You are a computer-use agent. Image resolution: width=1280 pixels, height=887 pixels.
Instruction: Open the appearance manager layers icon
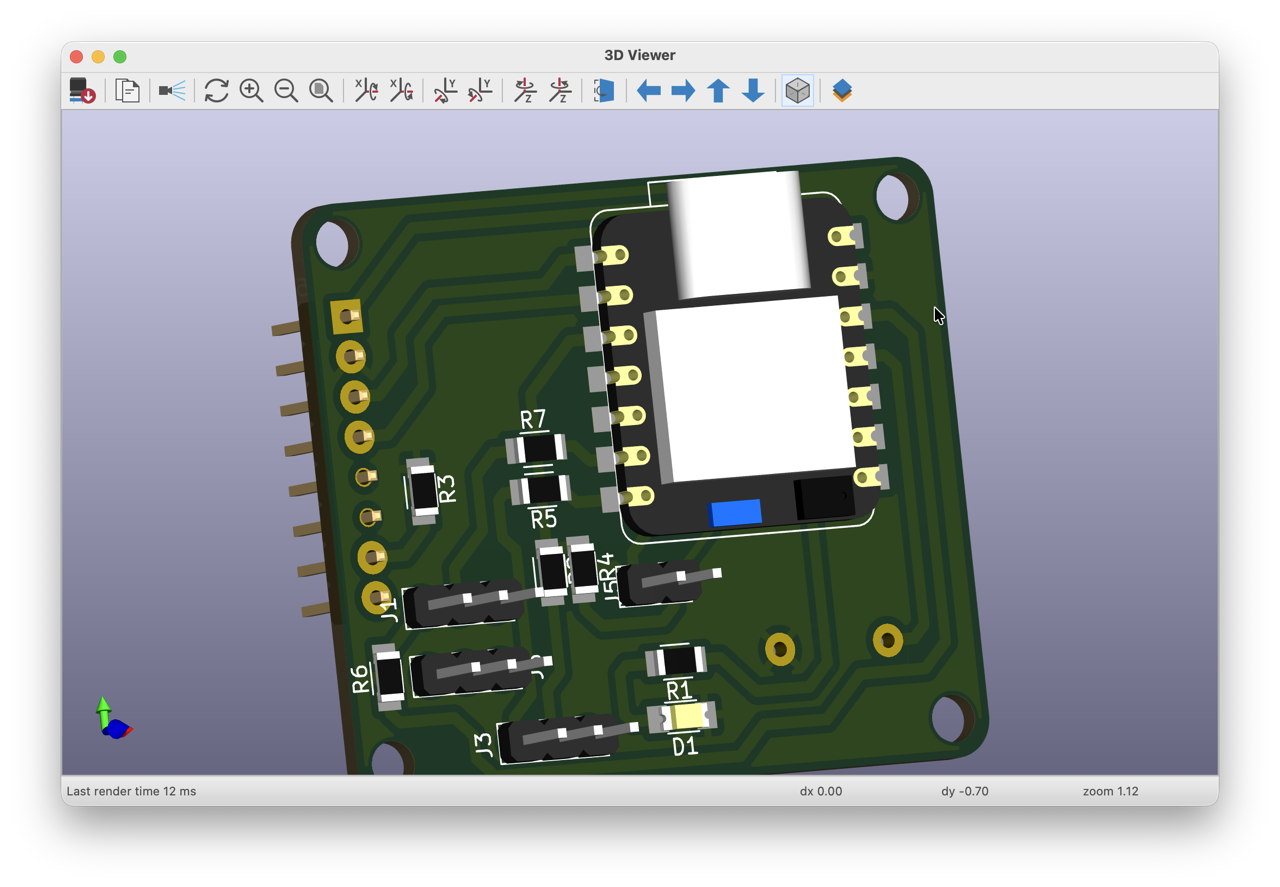842,91
